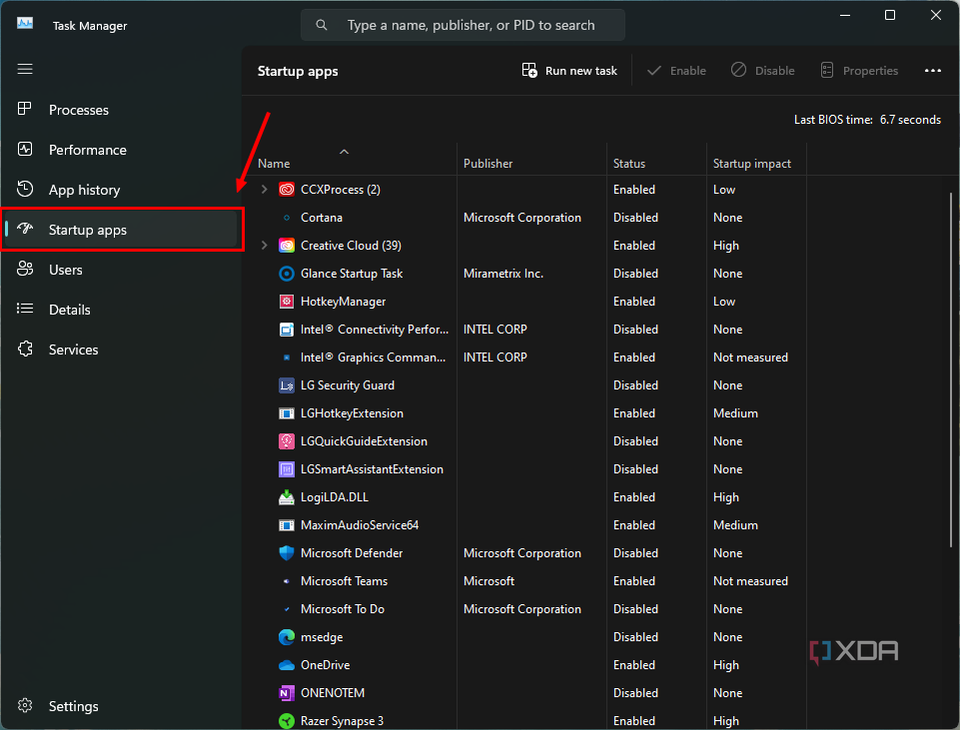Click the Creative Cloud app icon
Image resolution: width=960 pixels, height=730 pixels.
(x=287, y=245)
